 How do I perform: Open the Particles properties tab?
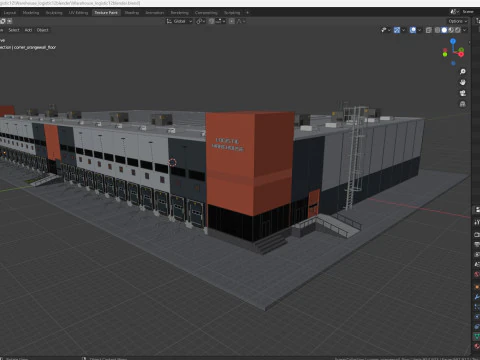(477, 307)
